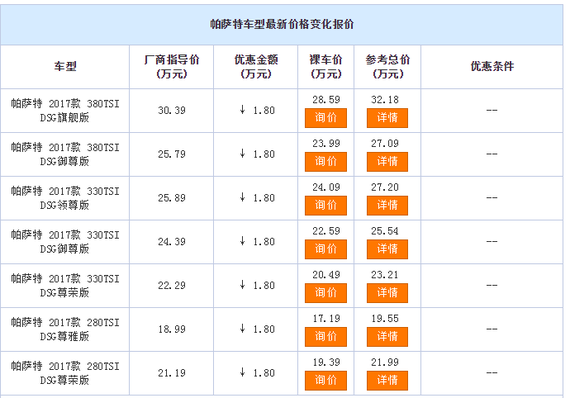
Task: Open 详情 for total price 25.54
Action: point(387,249)
